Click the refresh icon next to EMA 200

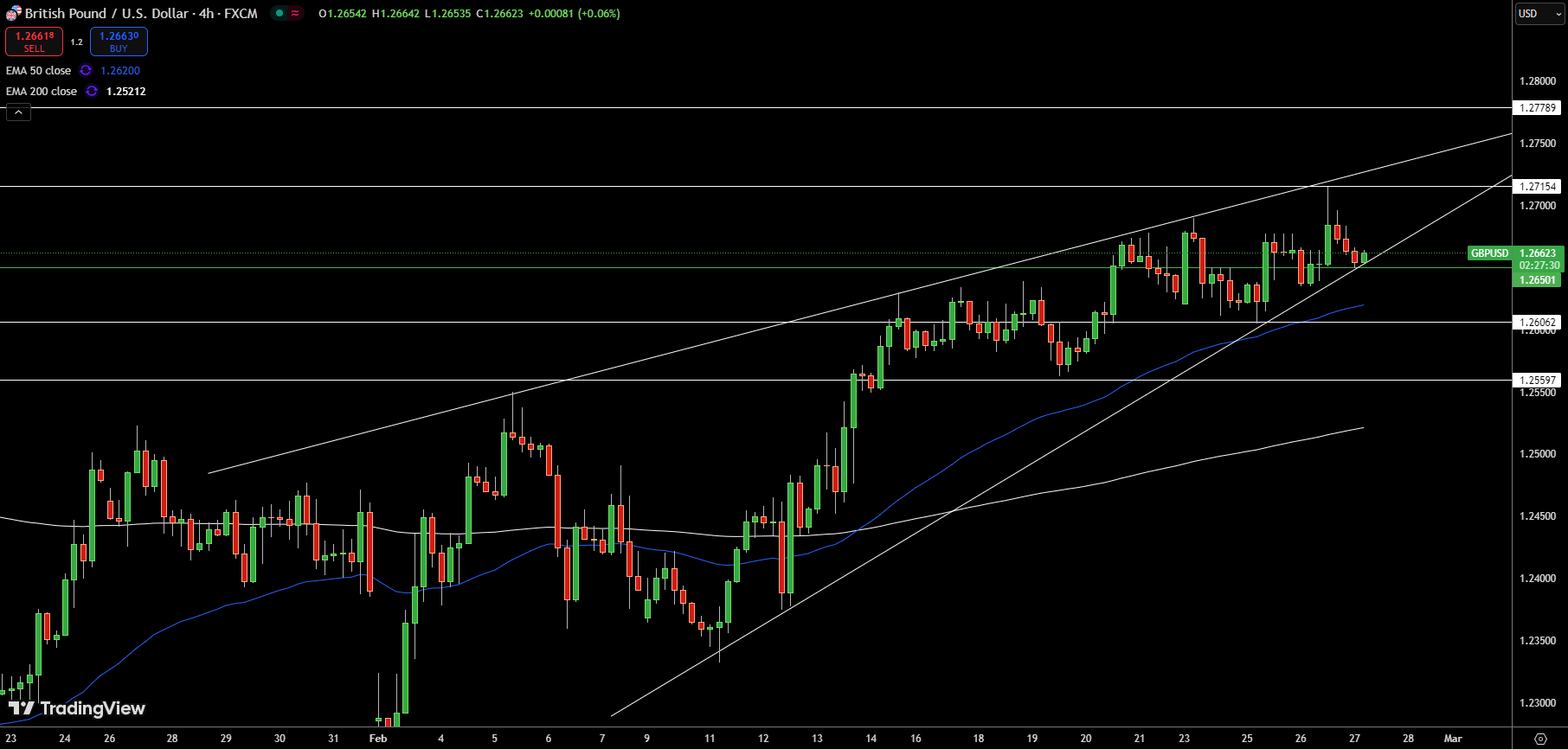coord(92,91)
